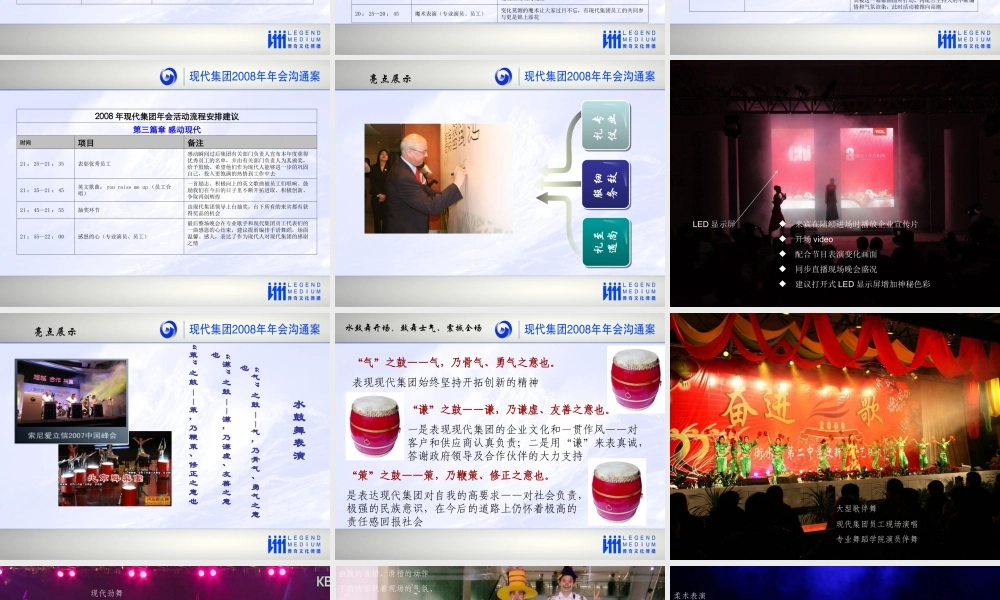
Task: Click the 备注 column header in the schedule table
Action: click(x=195, y=143)
